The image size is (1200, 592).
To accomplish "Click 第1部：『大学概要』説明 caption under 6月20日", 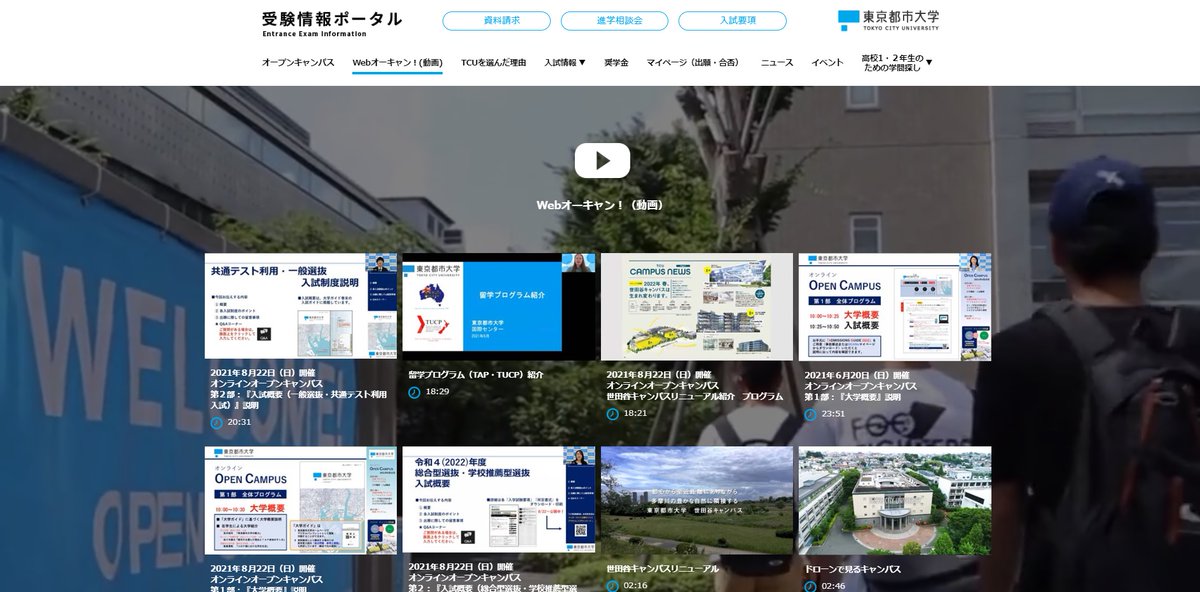I will point(852,397).
